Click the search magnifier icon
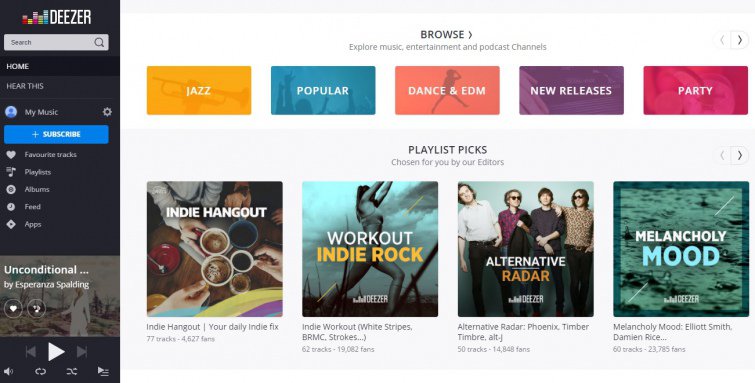 coord(99,42)
